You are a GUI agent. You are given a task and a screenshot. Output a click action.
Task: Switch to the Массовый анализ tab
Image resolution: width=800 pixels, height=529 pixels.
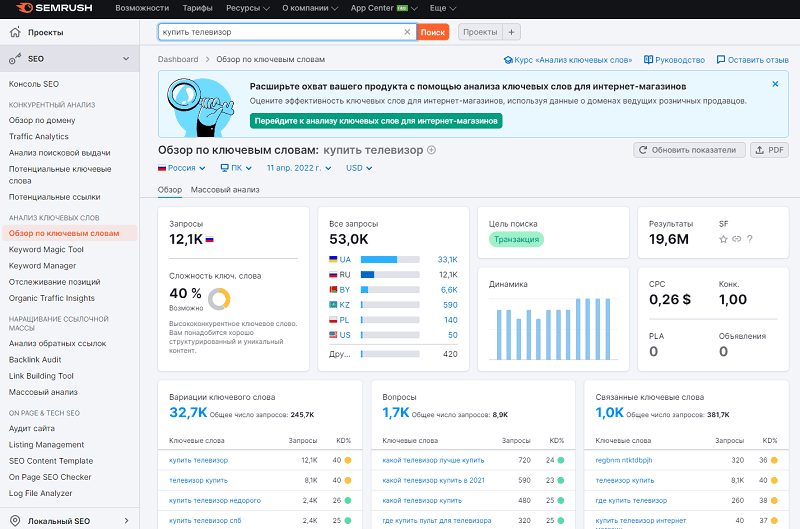225,189
